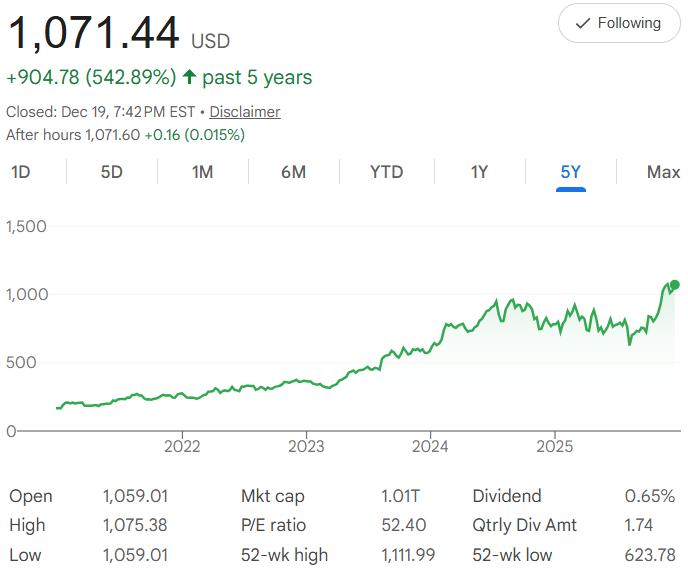Click the green endpoint dot on chart
This screenshot has height=571, width=688.
[x=674, y=286]
